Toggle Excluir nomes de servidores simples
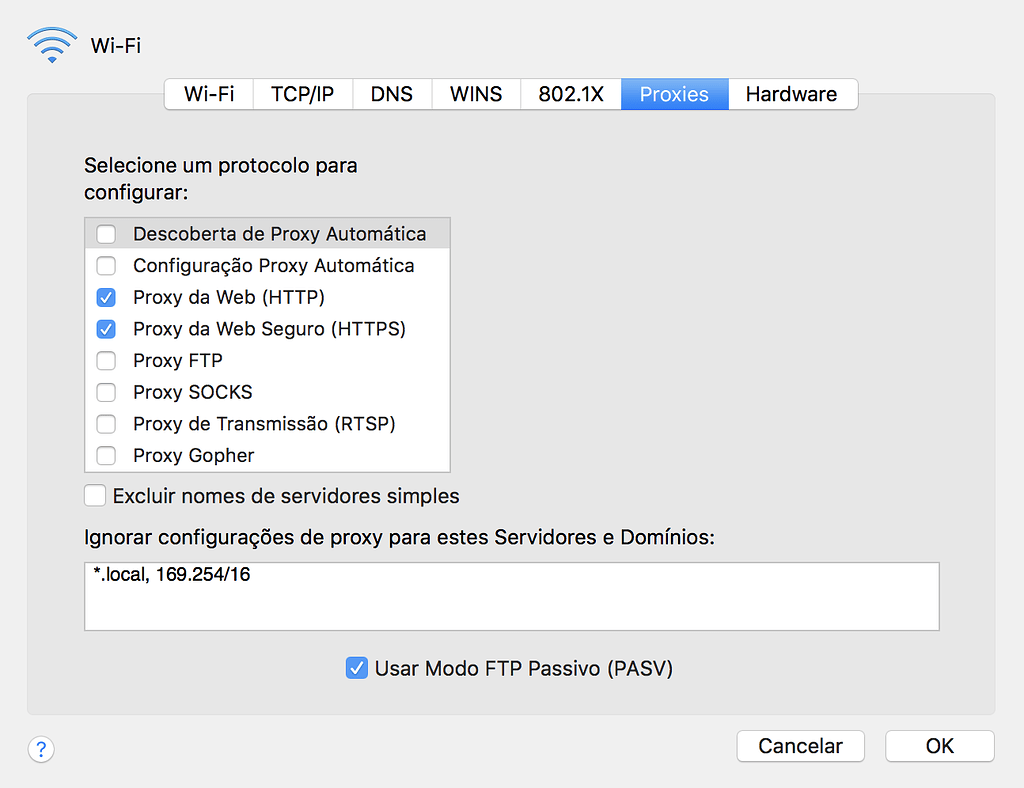Screen dimensions: 1024x788 click(x=95, y=496)
